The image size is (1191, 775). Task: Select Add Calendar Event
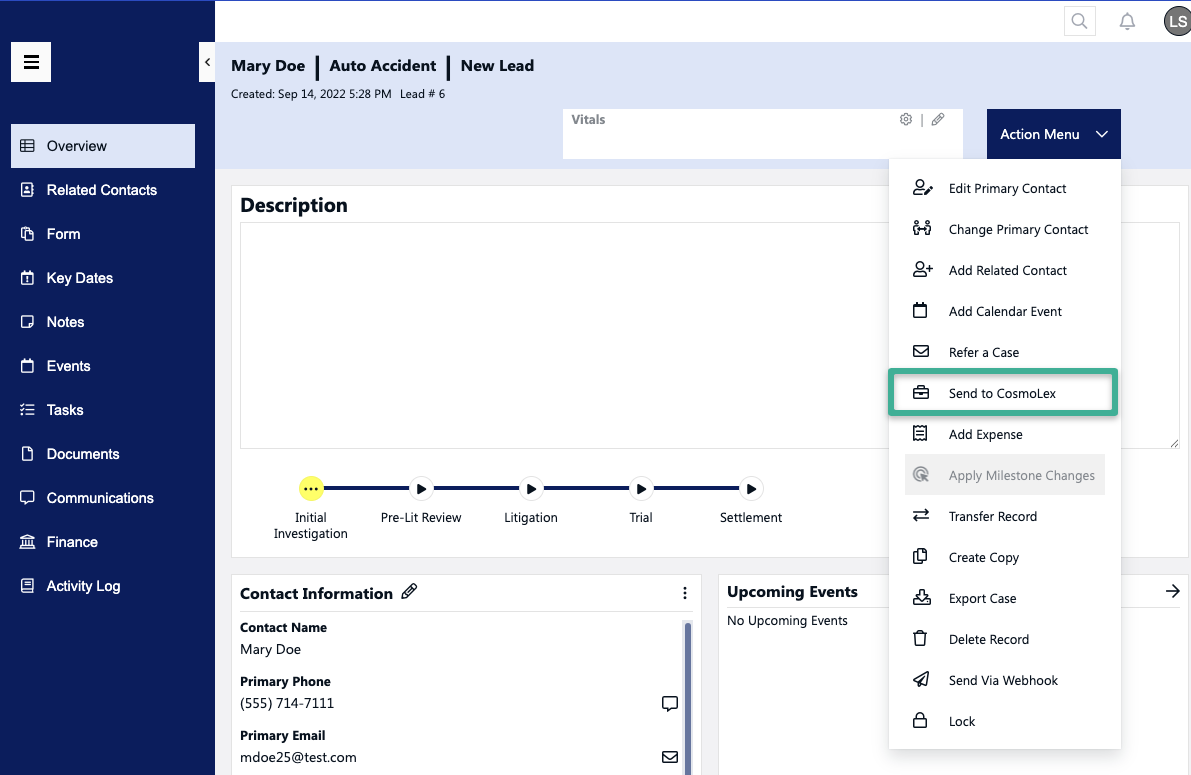click(1004, 312)
